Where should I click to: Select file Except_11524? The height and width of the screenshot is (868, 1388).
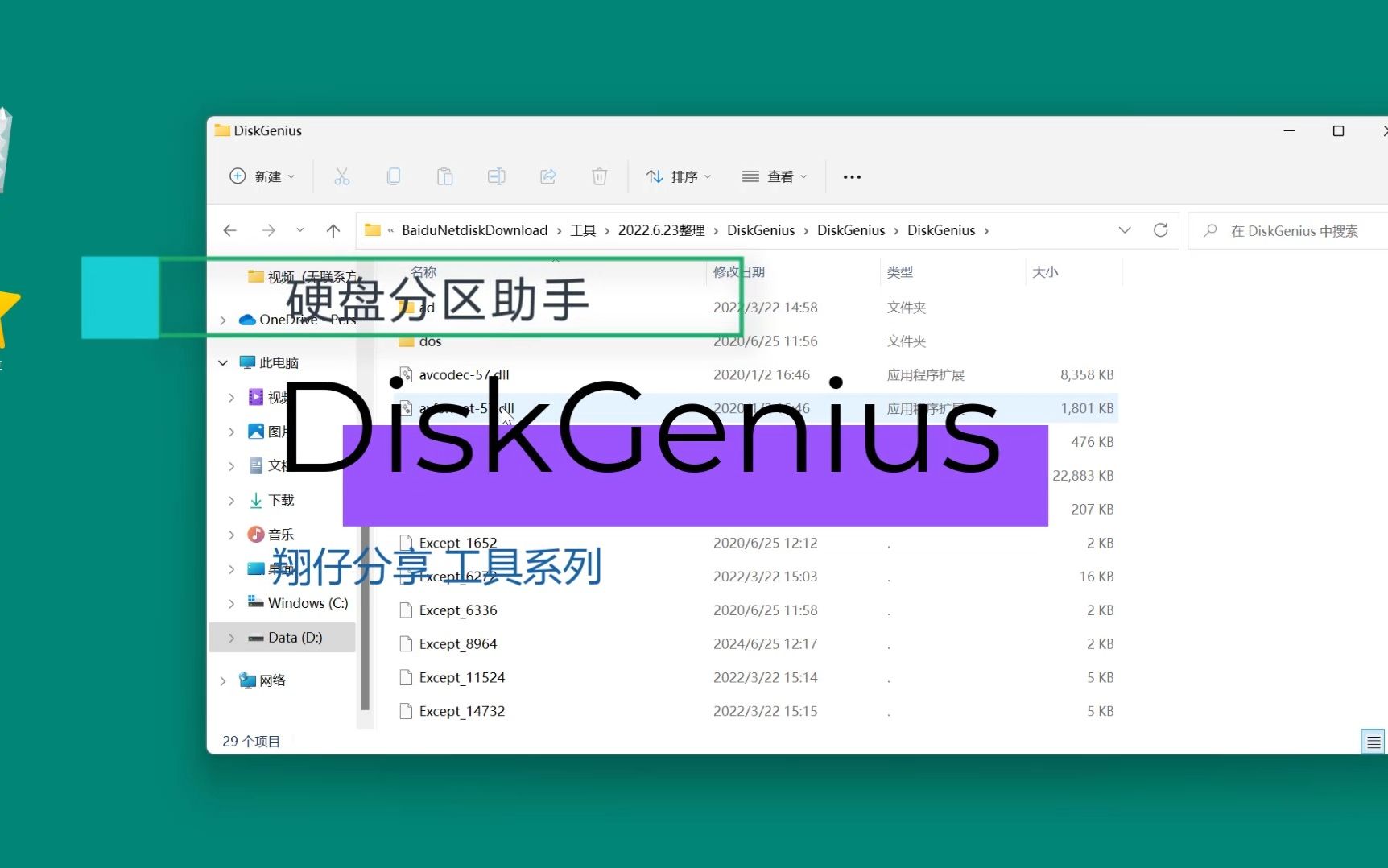tap(461, 678)
